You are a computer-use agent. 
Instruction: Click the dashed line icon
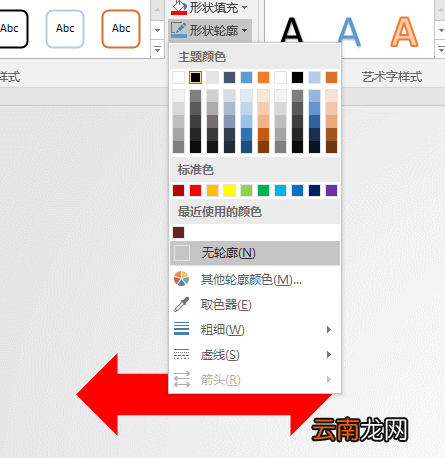182,354
